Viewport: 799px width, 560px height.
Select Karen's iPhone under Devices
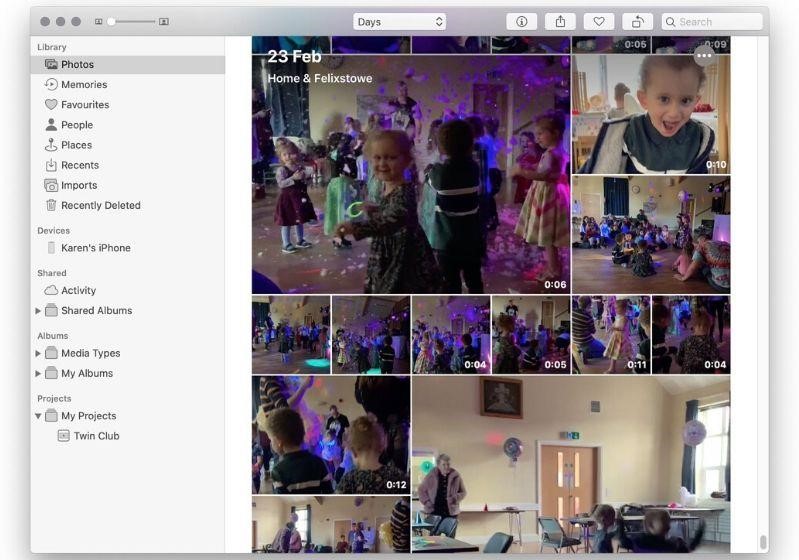point(128,248)
